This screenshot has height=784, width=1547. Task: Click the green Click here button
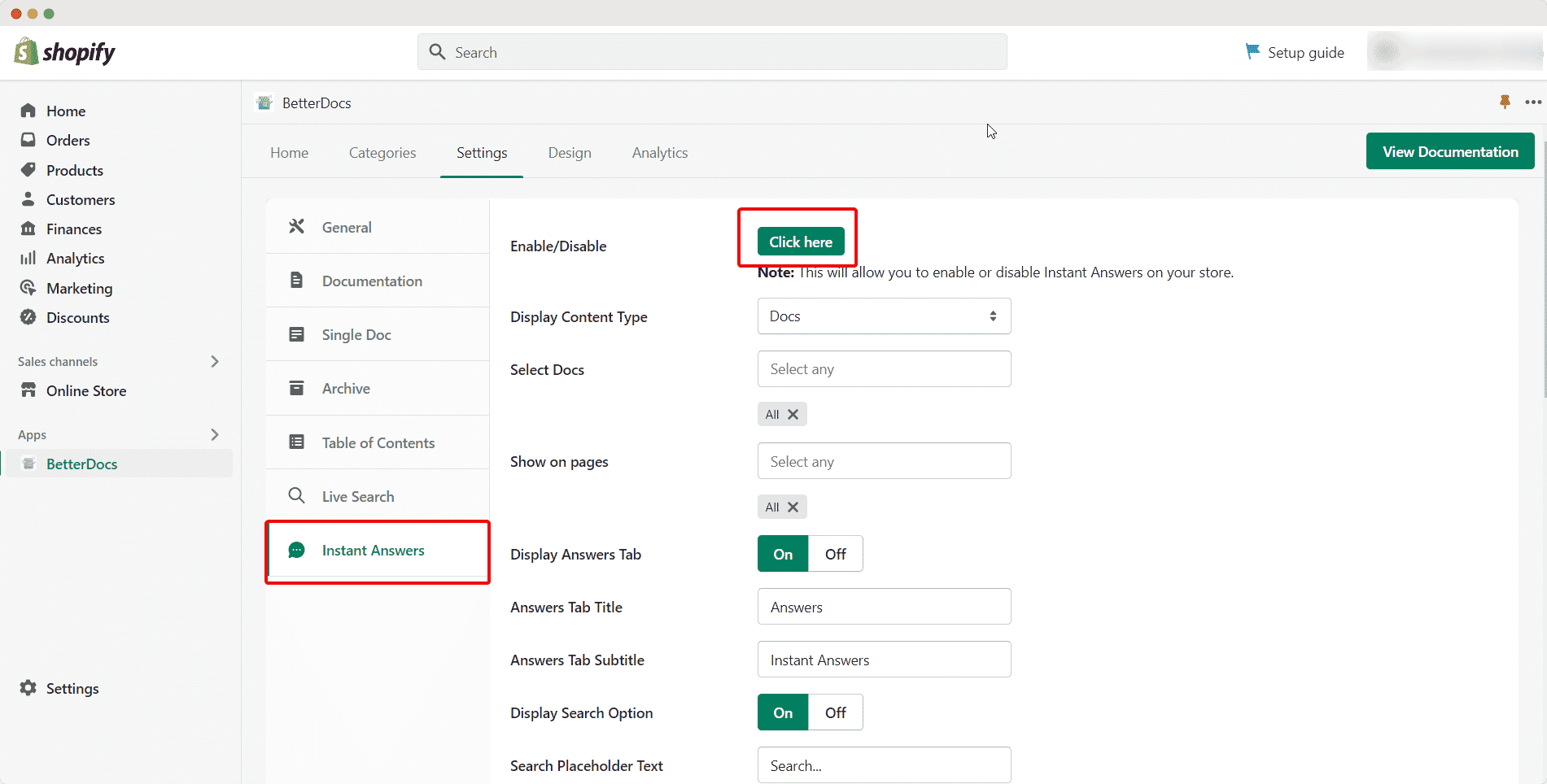pyautogui.click(x=801, y=242)
